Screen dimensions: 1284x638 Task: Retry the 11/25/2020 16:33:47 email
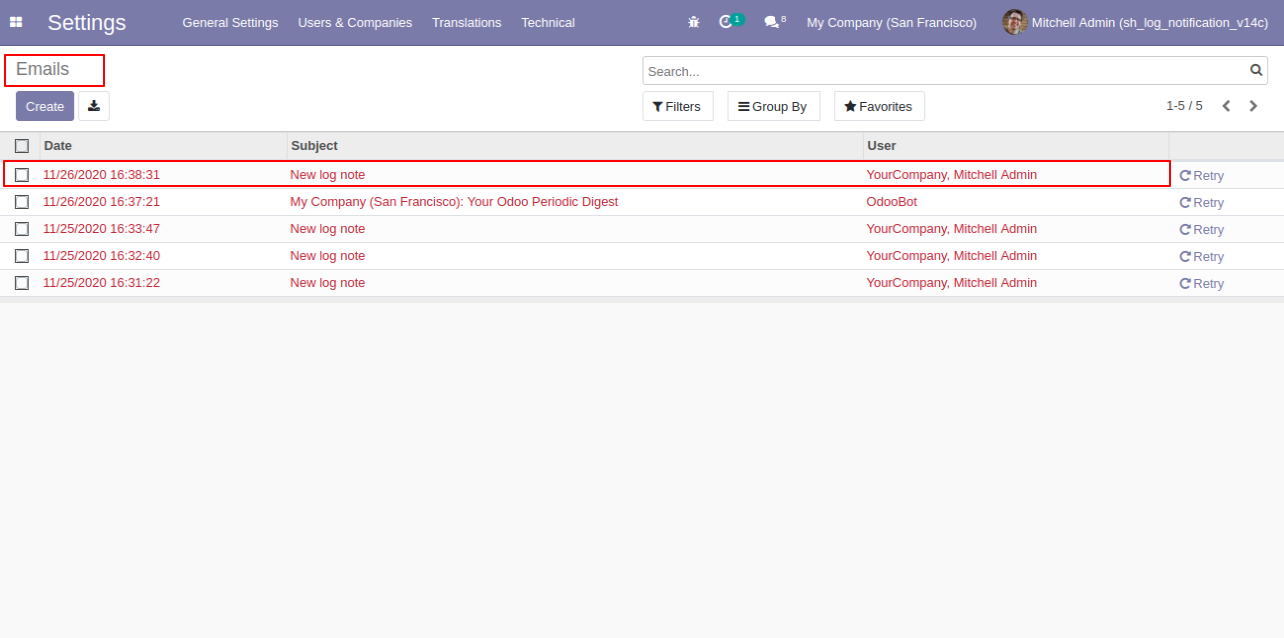tap(1201, 229)
